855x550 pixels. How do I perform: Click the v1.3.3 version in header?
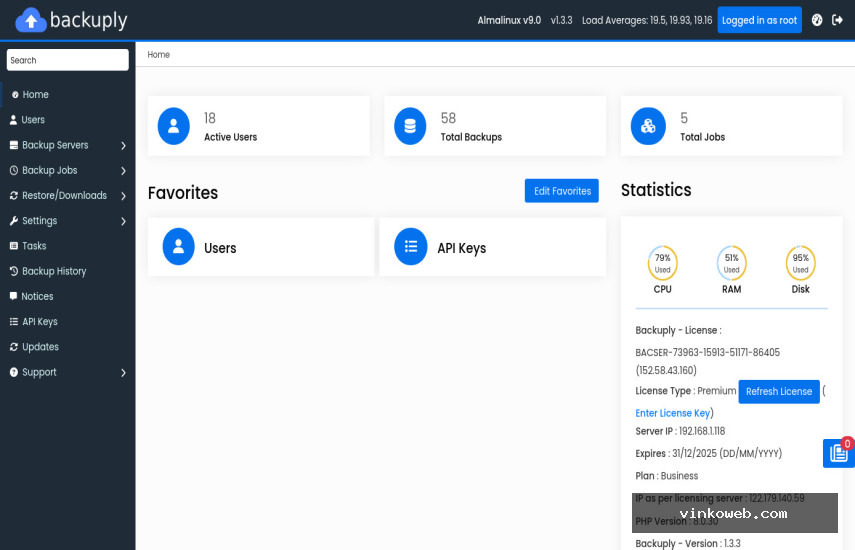tap(561, 21)
